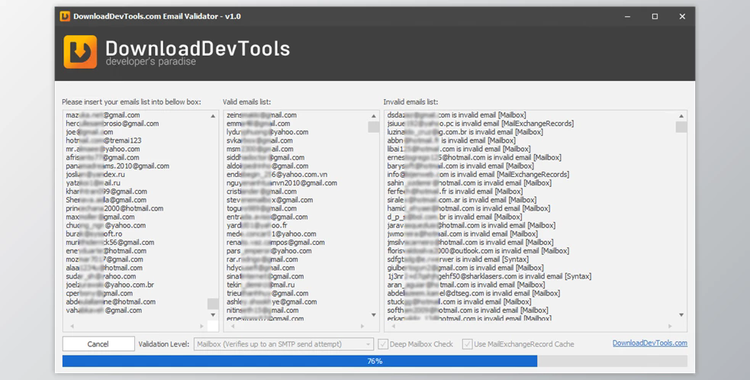Click the valid emails list scrollbar thumb
Viewport: 750px width, 380px height.
[374, 127]
